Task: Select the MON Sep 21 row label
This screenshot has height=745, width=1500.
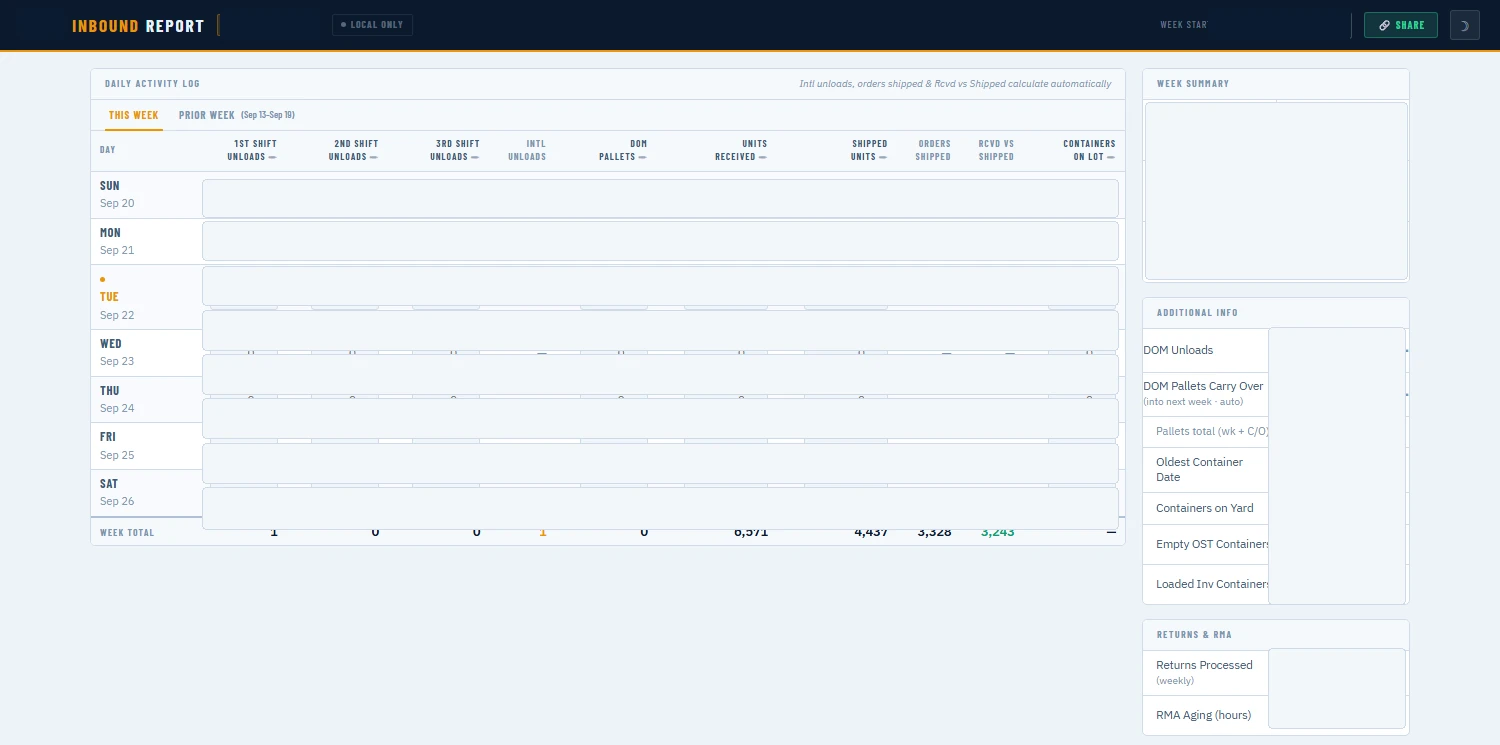Action: (x=117, y=241)
